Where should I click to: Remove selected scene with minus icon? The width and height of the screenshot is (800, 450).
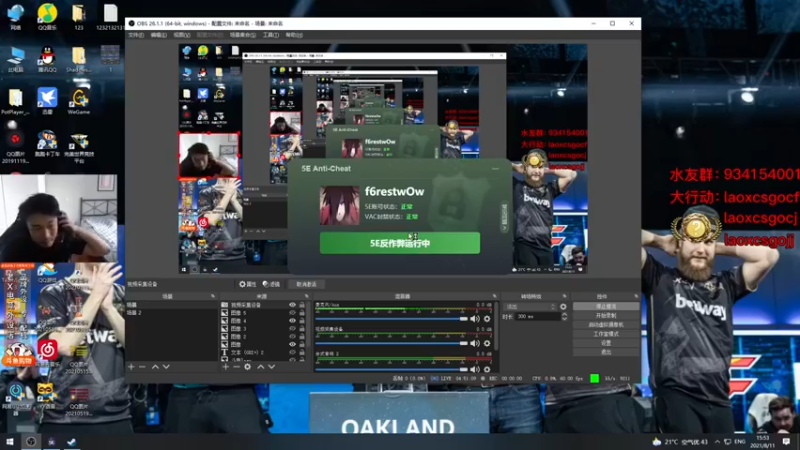[x=142, y=367]
